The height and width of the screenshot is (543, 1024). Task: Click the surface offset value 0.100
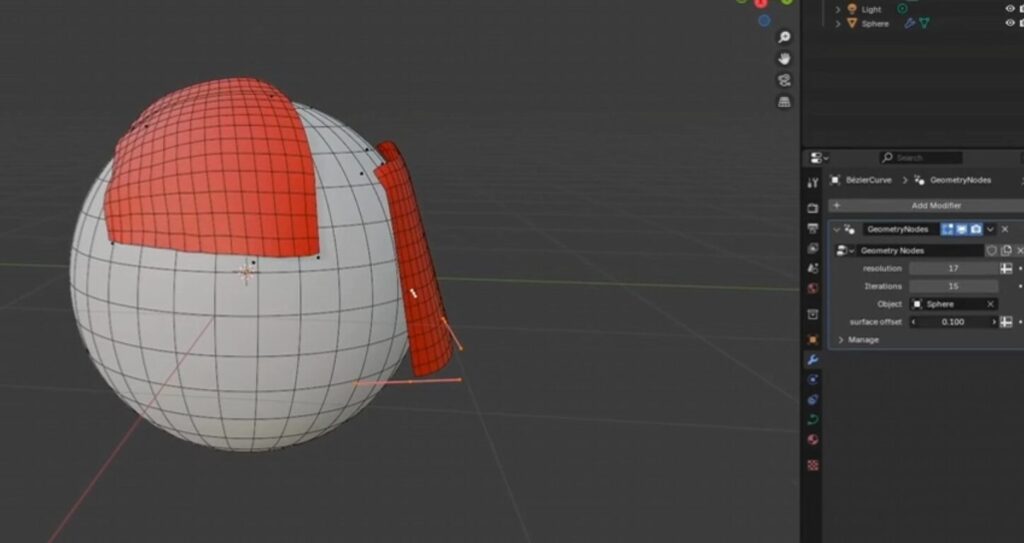[x=953, y=322]
